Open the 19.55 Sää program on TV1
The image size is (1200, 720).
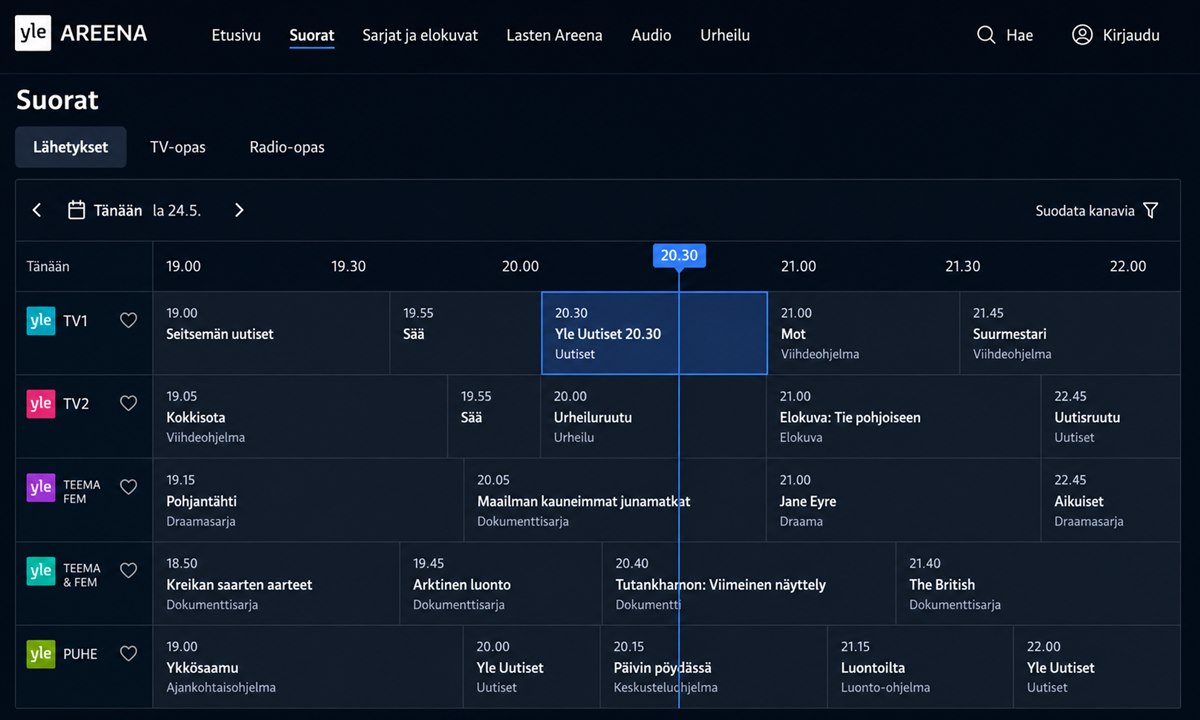pyautogui.click(x=465, y=333)
